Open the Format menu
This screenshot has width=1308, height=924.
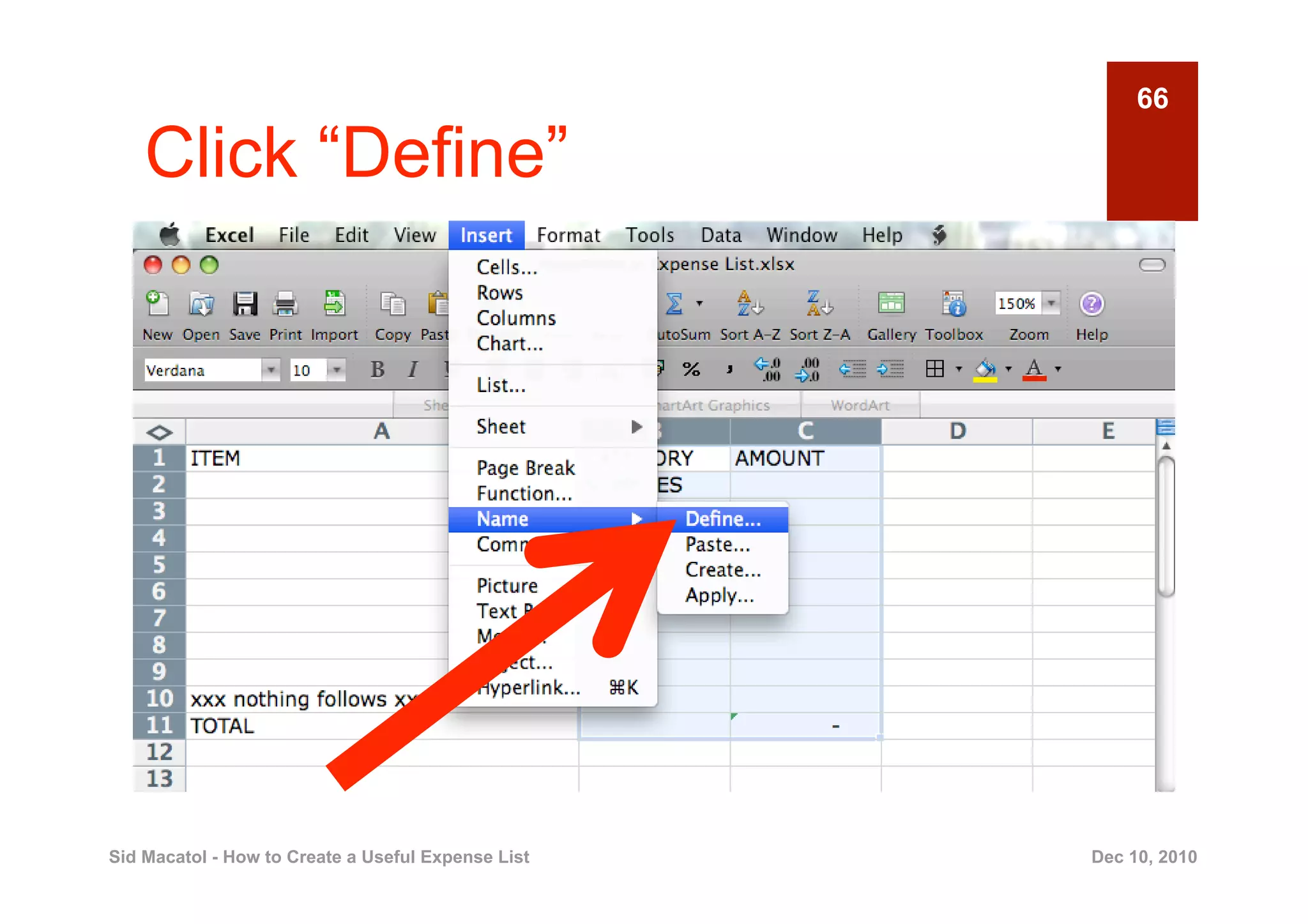point(568,235)
